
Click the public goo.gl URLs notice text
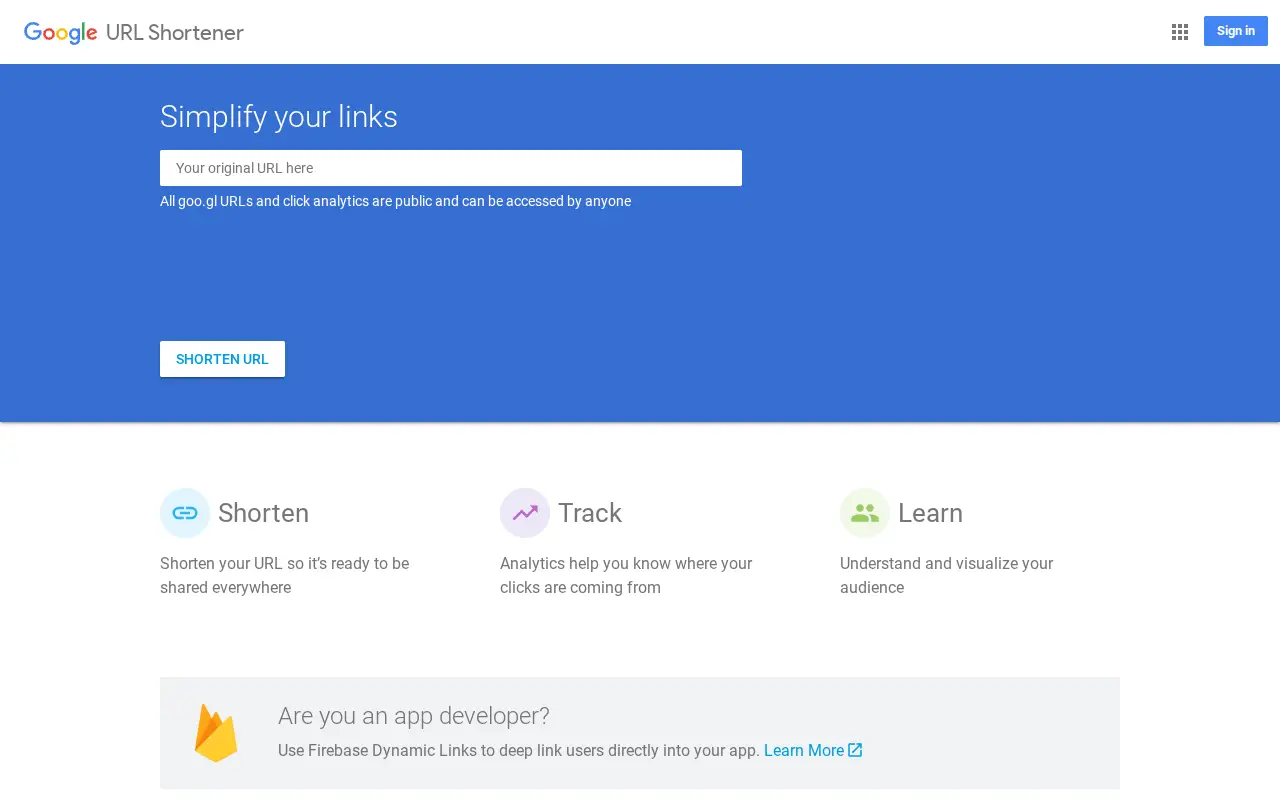pos(395,201)
